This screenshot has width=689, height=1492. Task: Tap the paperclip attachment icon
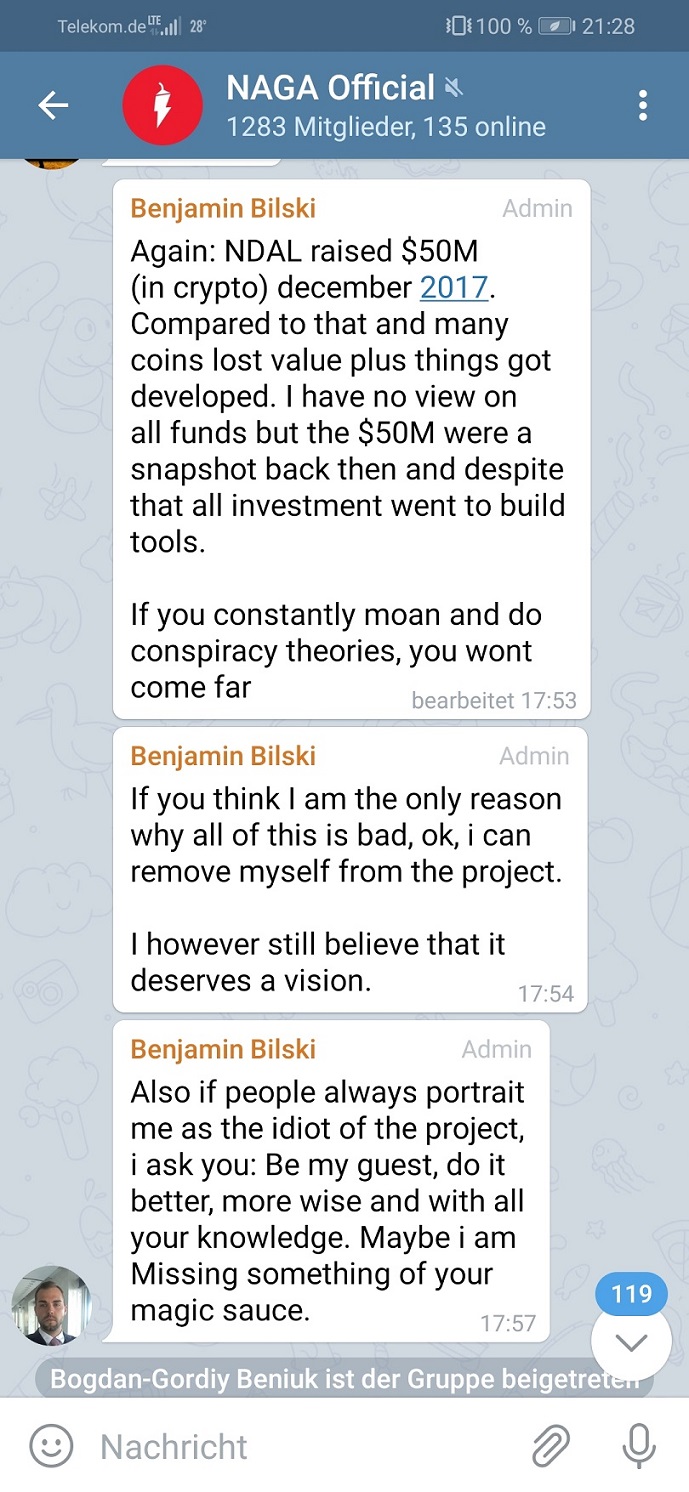pos(550,1446)
